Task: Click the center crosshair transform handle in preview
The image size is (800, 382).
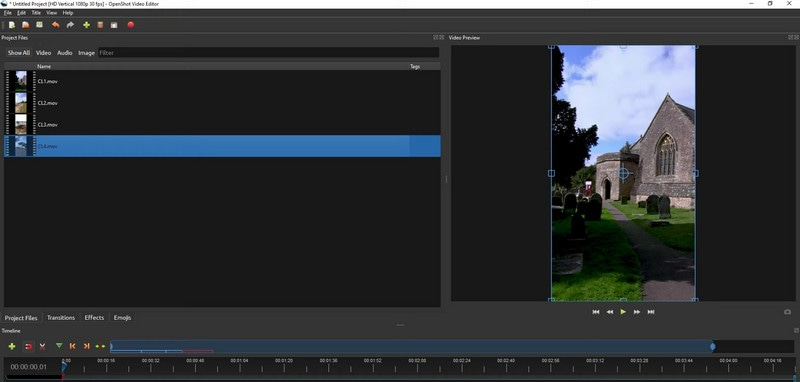Action: coord(623,173)
